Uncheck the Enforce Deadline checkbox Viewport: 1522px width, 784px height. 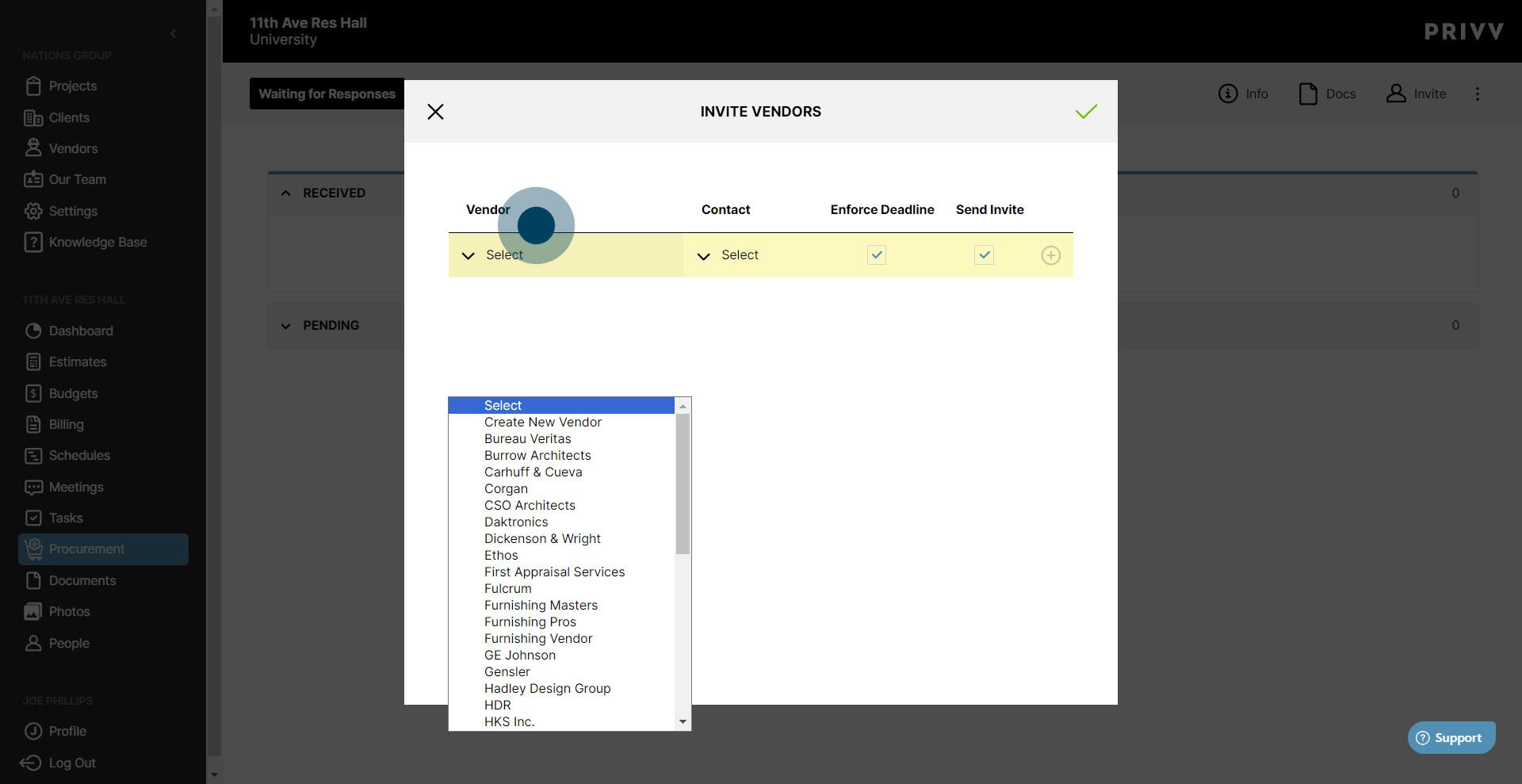point(876,255)
